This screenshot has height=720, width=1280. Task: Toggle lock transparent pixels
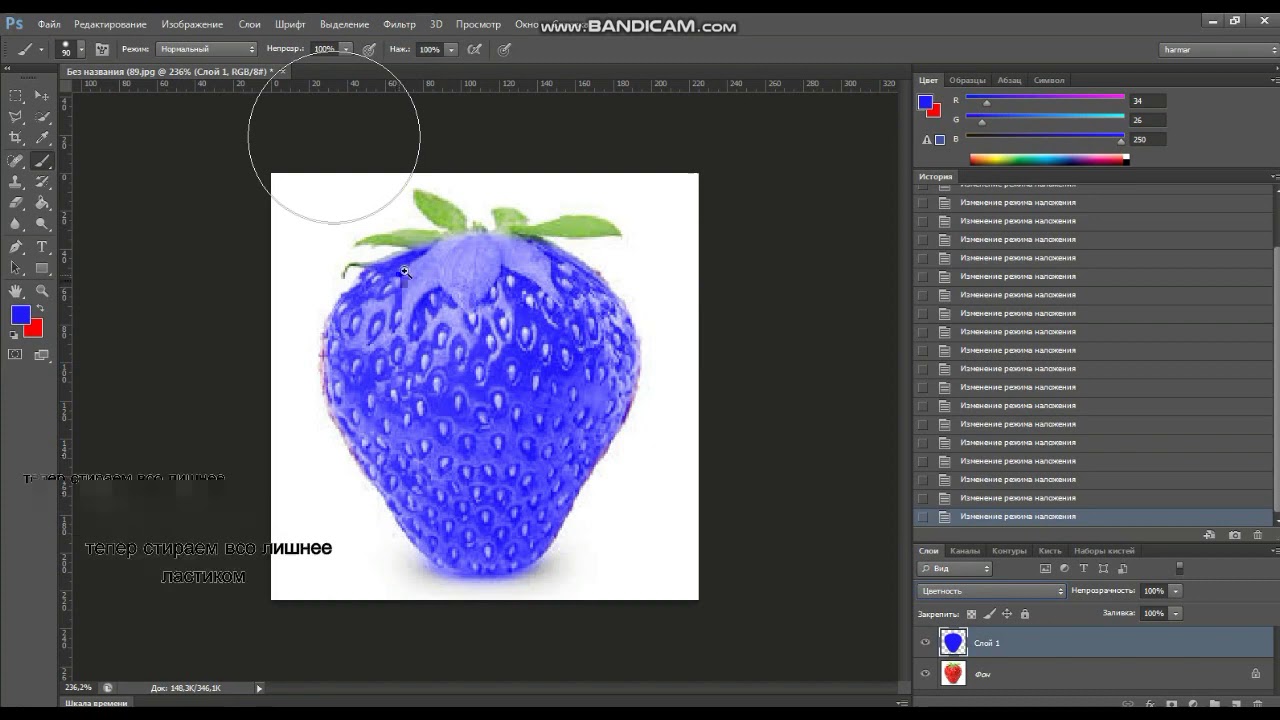point(972,614)
